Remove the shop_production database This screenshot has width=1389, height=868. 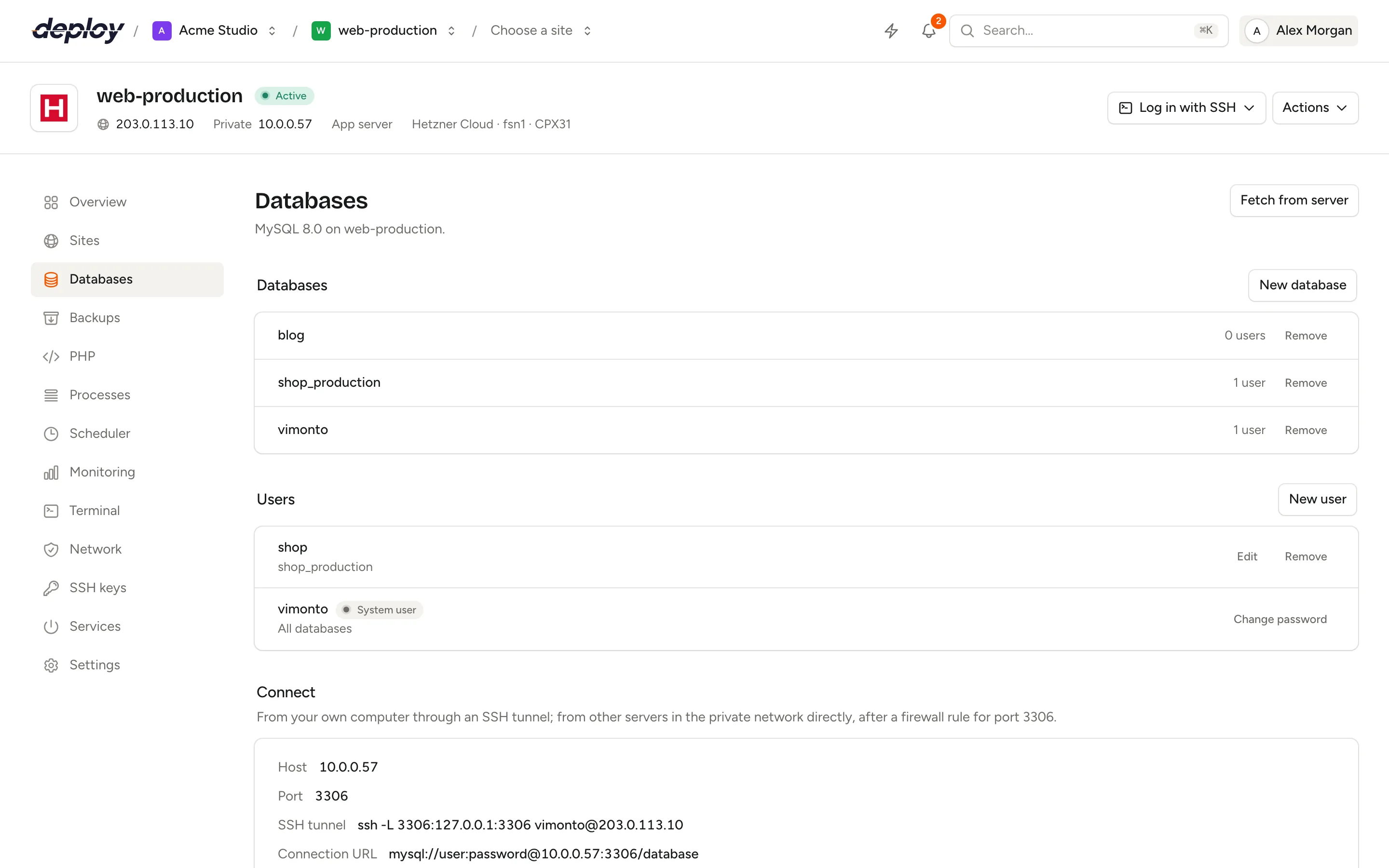coord(1305,383)
